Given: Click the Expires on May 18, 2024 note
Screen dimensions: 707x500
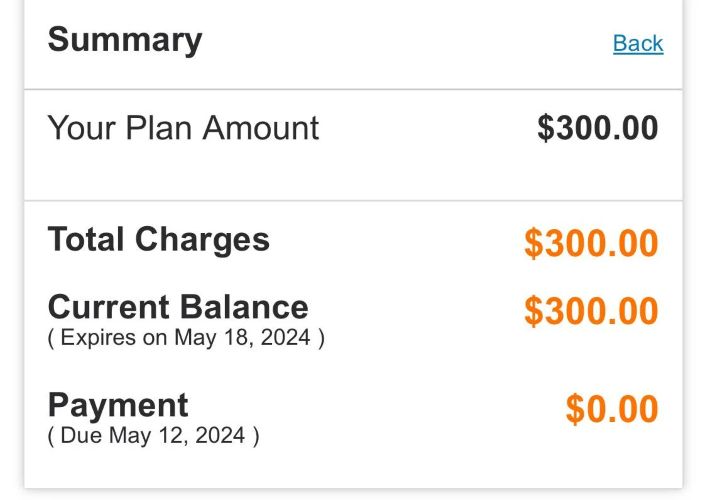Looking at the screenshot, I should (186, 337).
